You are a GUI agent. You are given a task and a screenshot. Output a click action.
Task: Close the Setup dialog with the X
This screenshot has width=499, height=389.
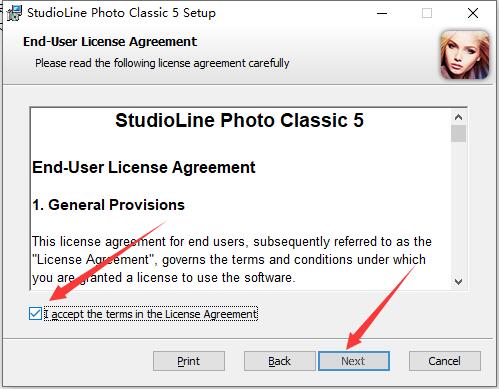[473, 13]
